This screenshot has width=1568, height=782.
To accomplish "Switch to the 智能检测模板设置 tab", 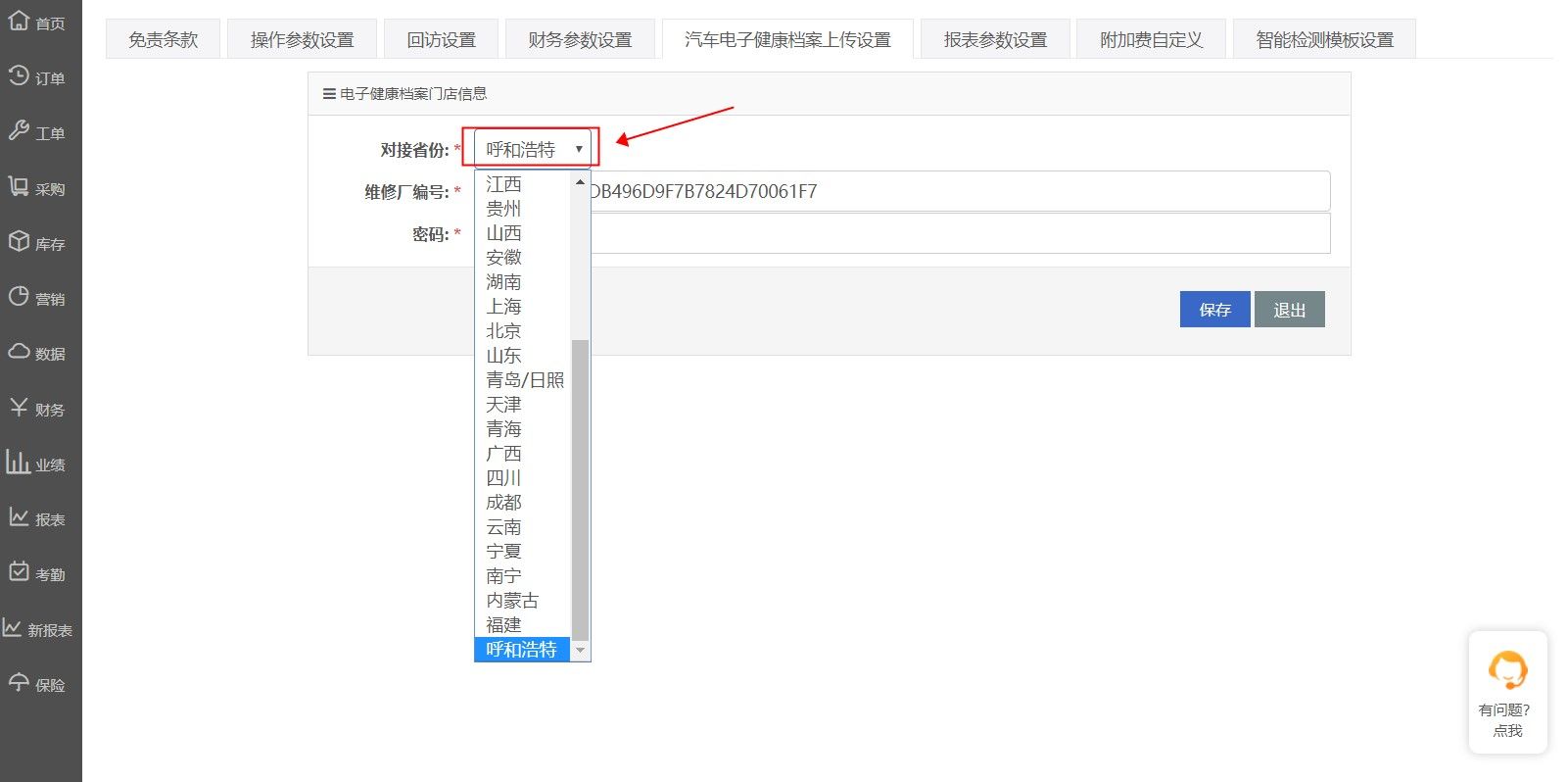I will click(1324, 39).
